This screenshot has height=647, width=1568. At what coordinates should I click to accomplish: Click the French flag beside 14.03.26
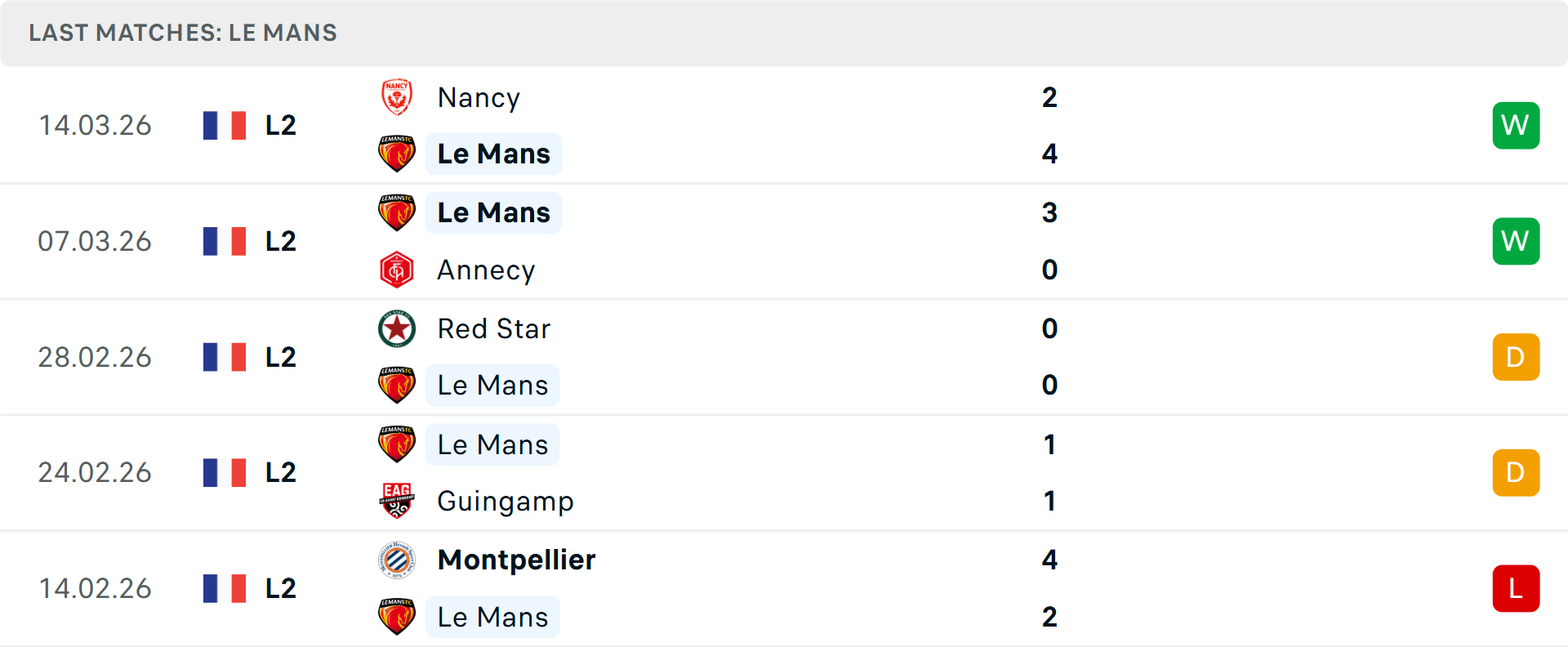(225, 126)
